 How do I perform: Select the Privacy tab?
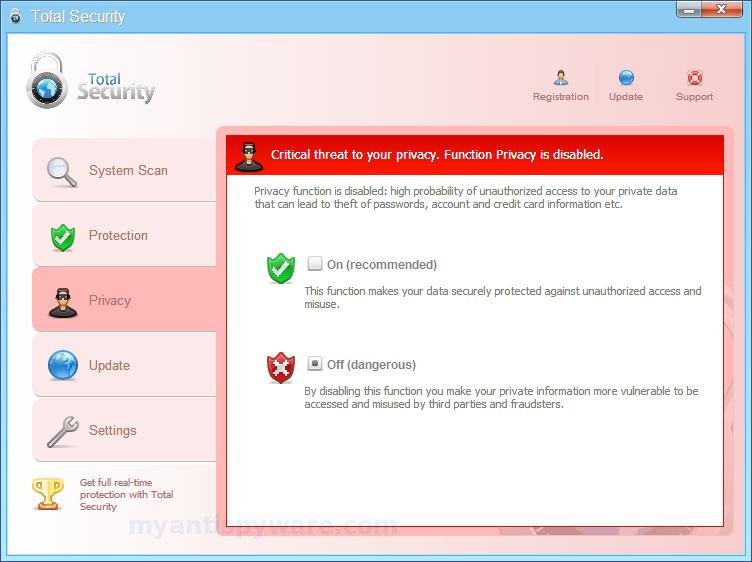click(124, 300)
